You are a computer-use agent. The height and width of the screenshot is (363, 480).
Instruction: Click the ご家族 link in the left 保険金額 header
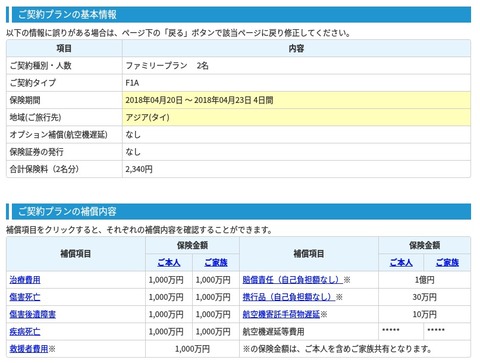pos(216,263)
